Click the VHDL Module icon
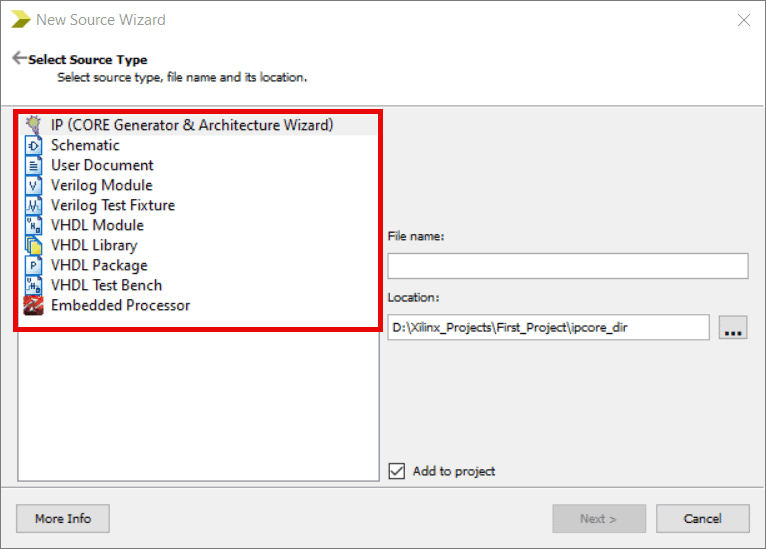Viewport: 766px width, 549px height. point(33,226)
